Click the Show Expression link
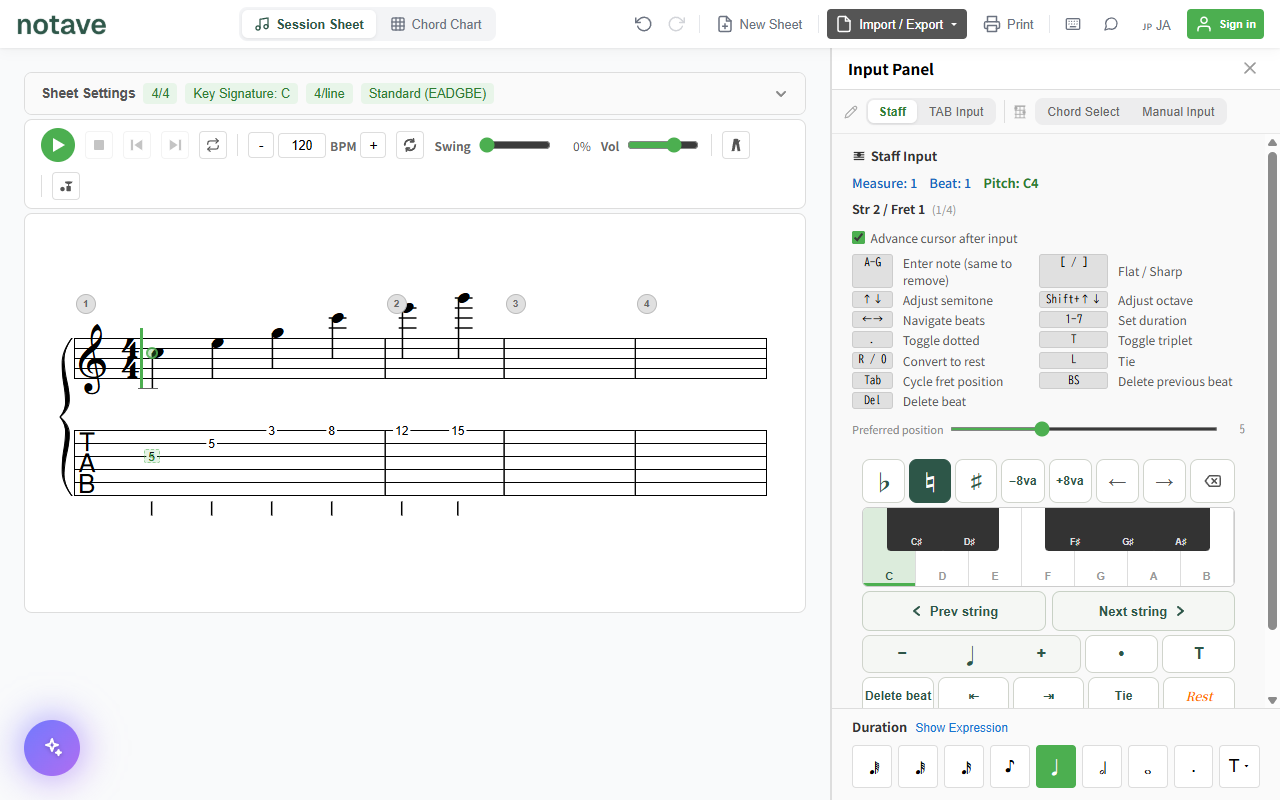 961,728
